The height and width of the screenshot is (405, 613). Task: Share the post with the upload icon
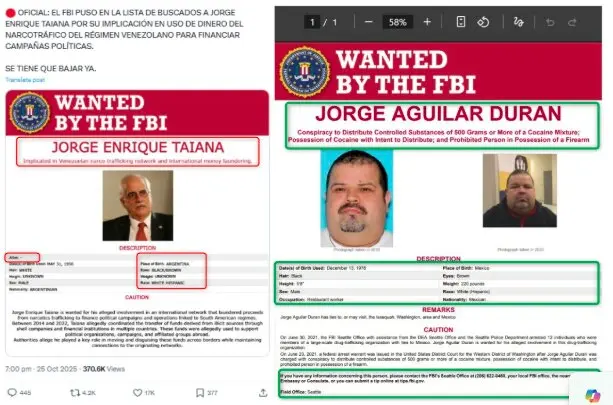pyautogui.click(x=263, y=392)
